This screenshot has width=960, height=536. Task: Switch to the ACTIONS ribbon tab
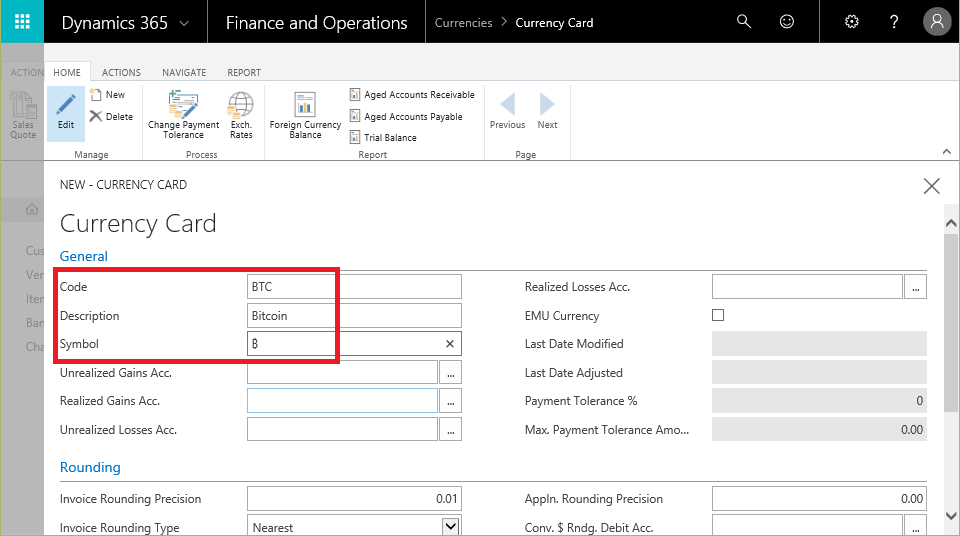point(121,72)
